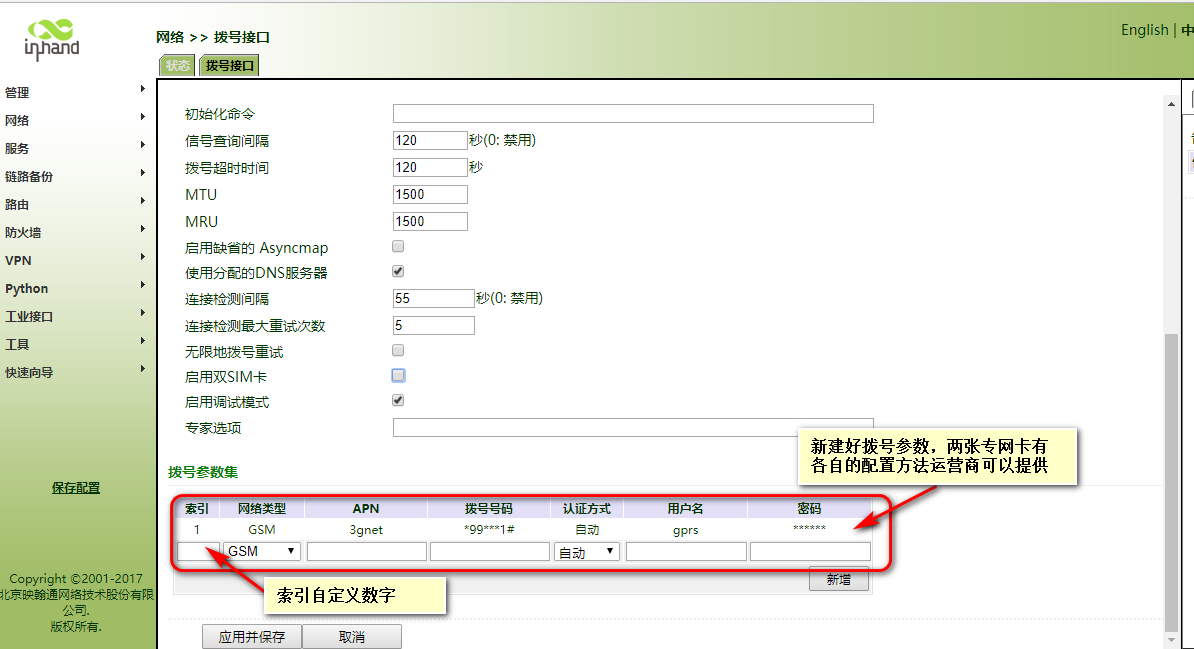Click inside the MTU input field
Image resolution: width=1194 pixels, height=649 pixels.
pos(430,194)
